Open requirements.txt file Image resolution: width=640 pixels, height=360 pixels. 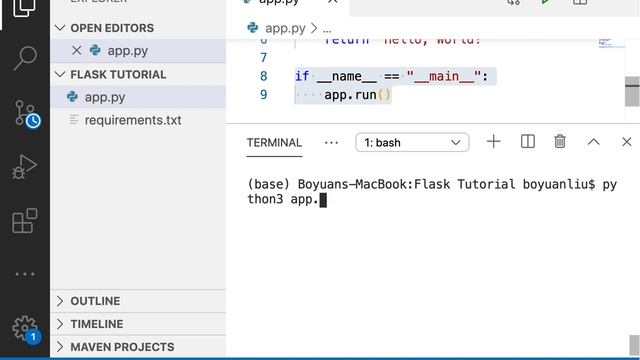(x=138, y=120)
